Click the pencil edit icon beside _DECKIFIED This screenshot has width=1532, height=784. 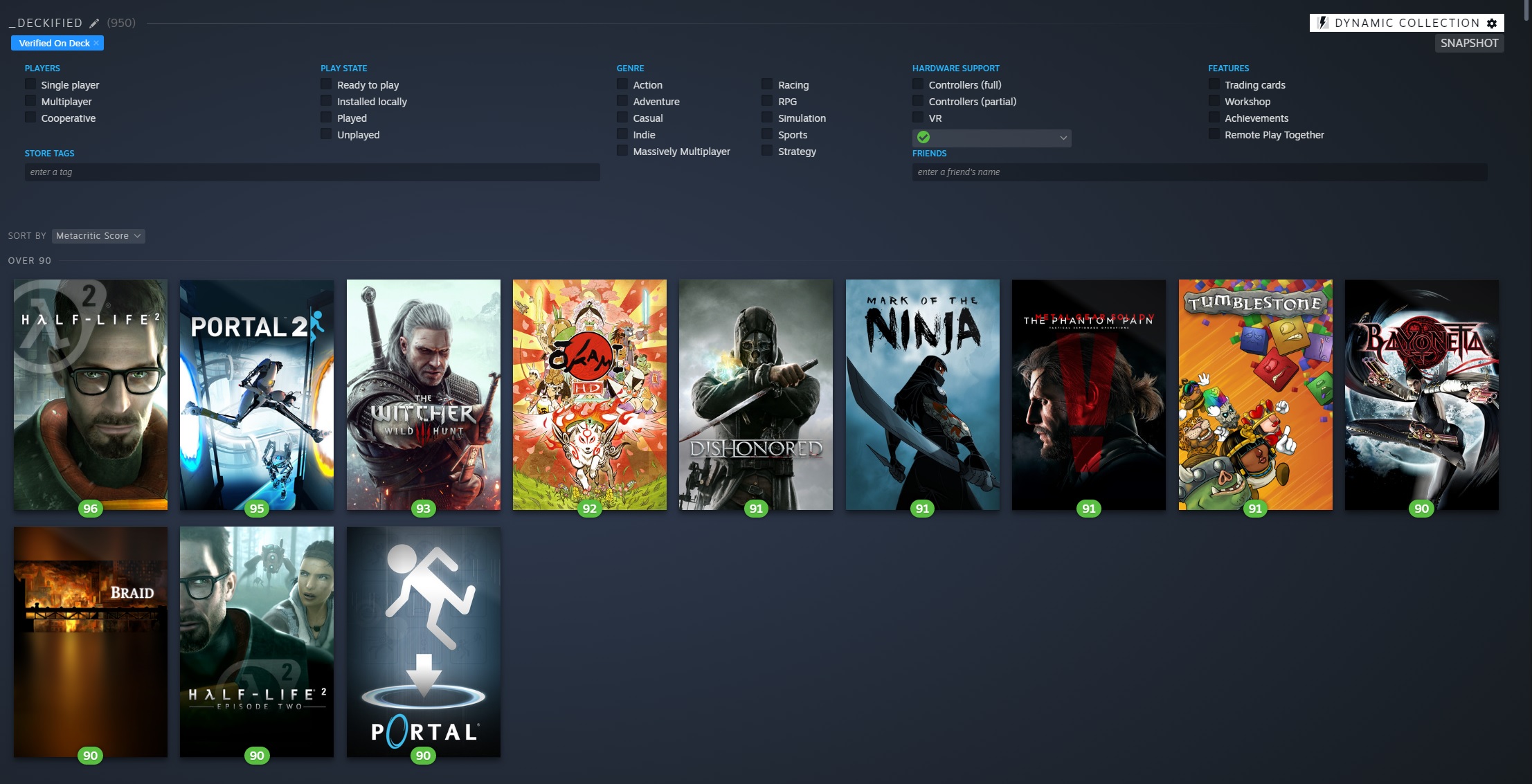click(94, 24)
